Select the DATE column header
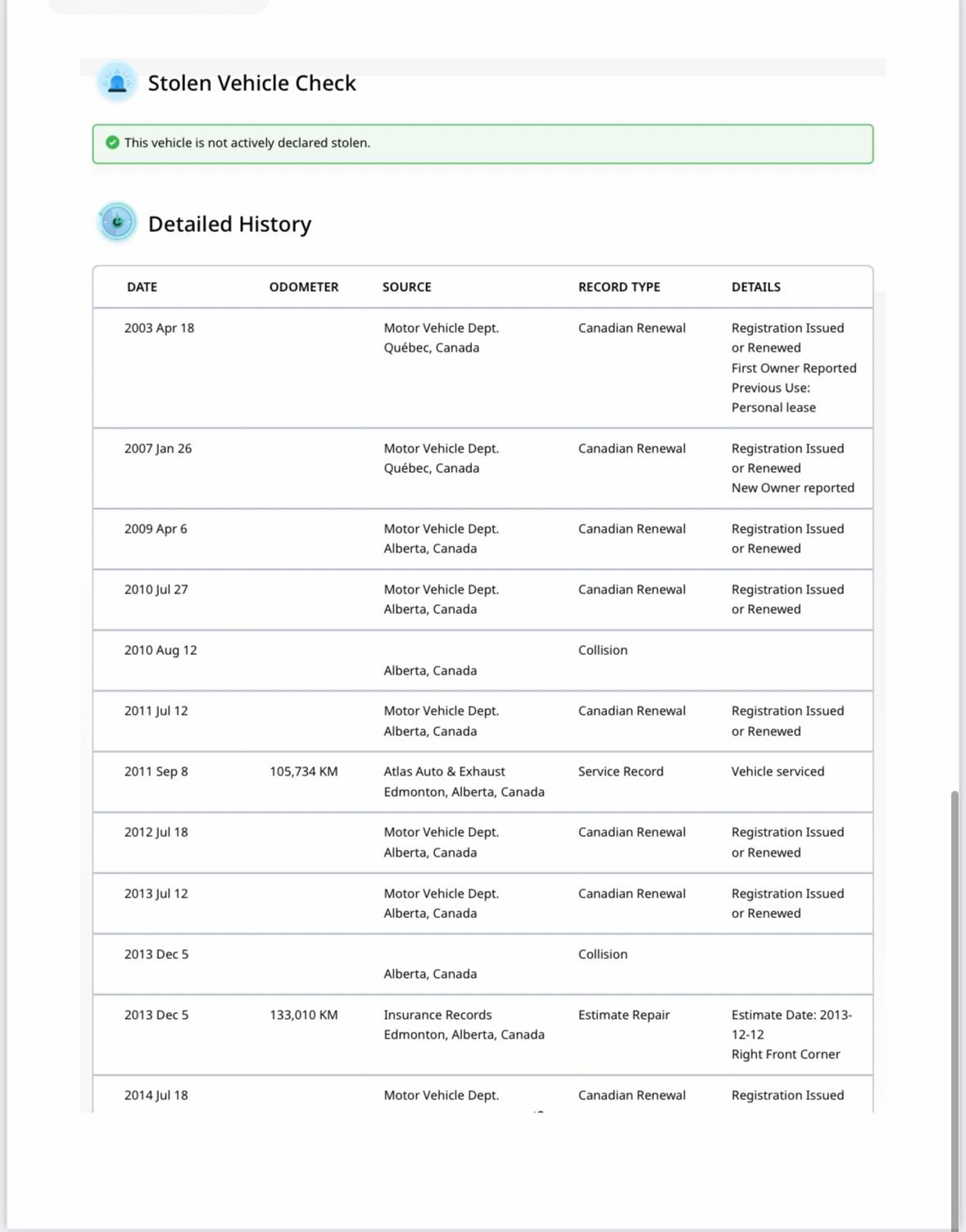 click(x=142, y=287)
